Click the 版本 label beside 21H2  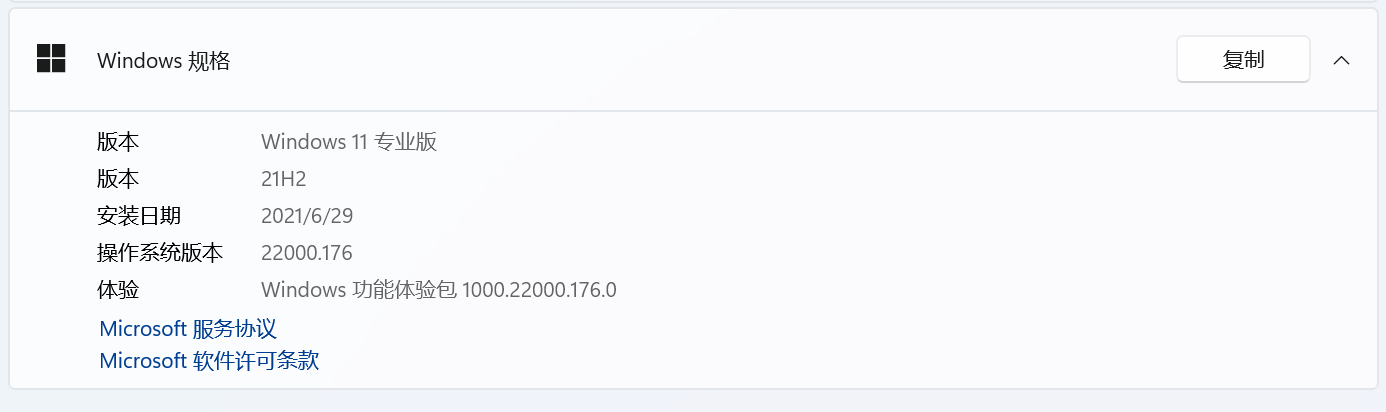[118, 179]
